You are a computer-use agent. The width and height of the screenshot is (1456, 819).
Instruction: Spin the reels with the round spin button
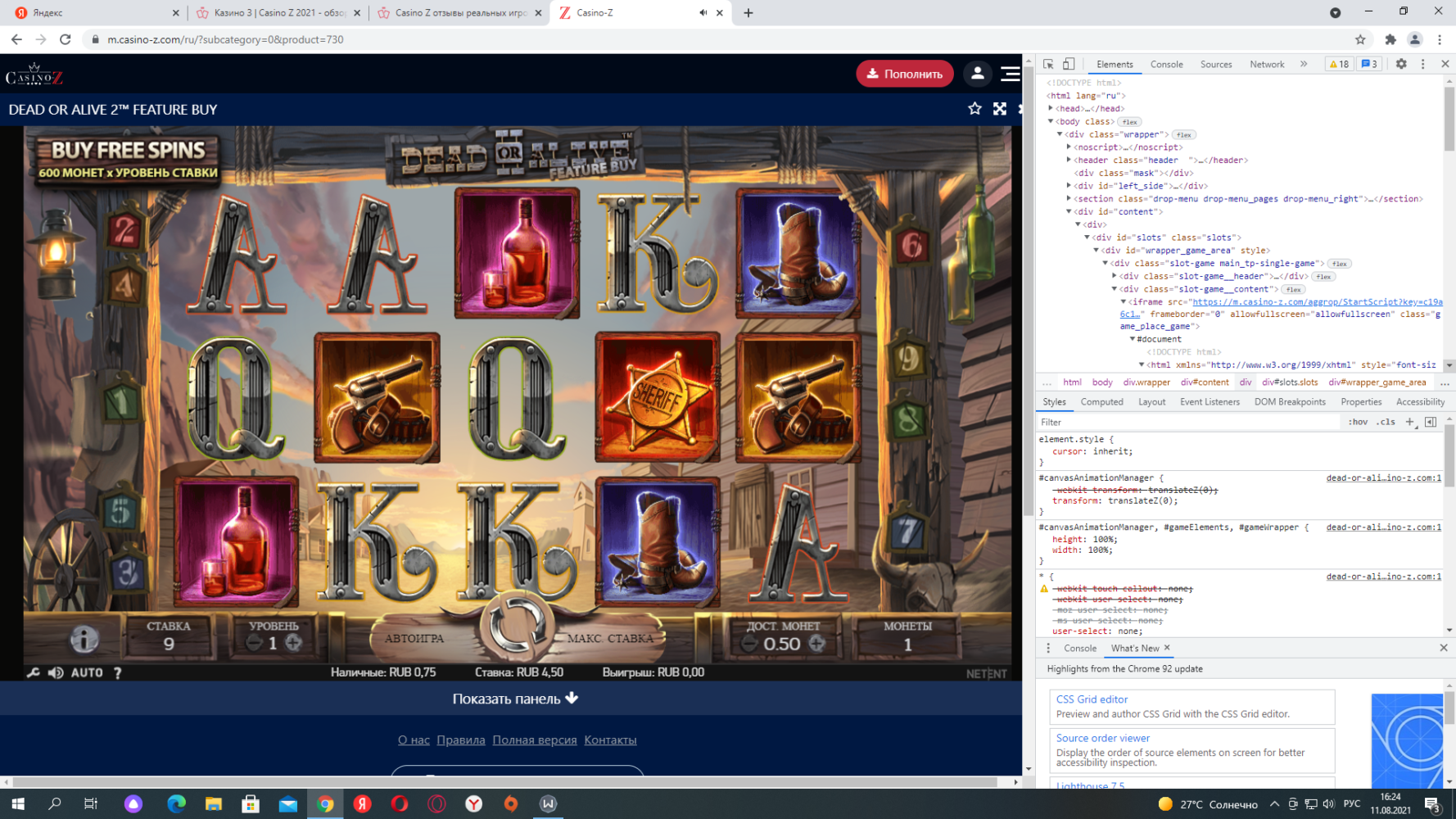pos(517,626)
